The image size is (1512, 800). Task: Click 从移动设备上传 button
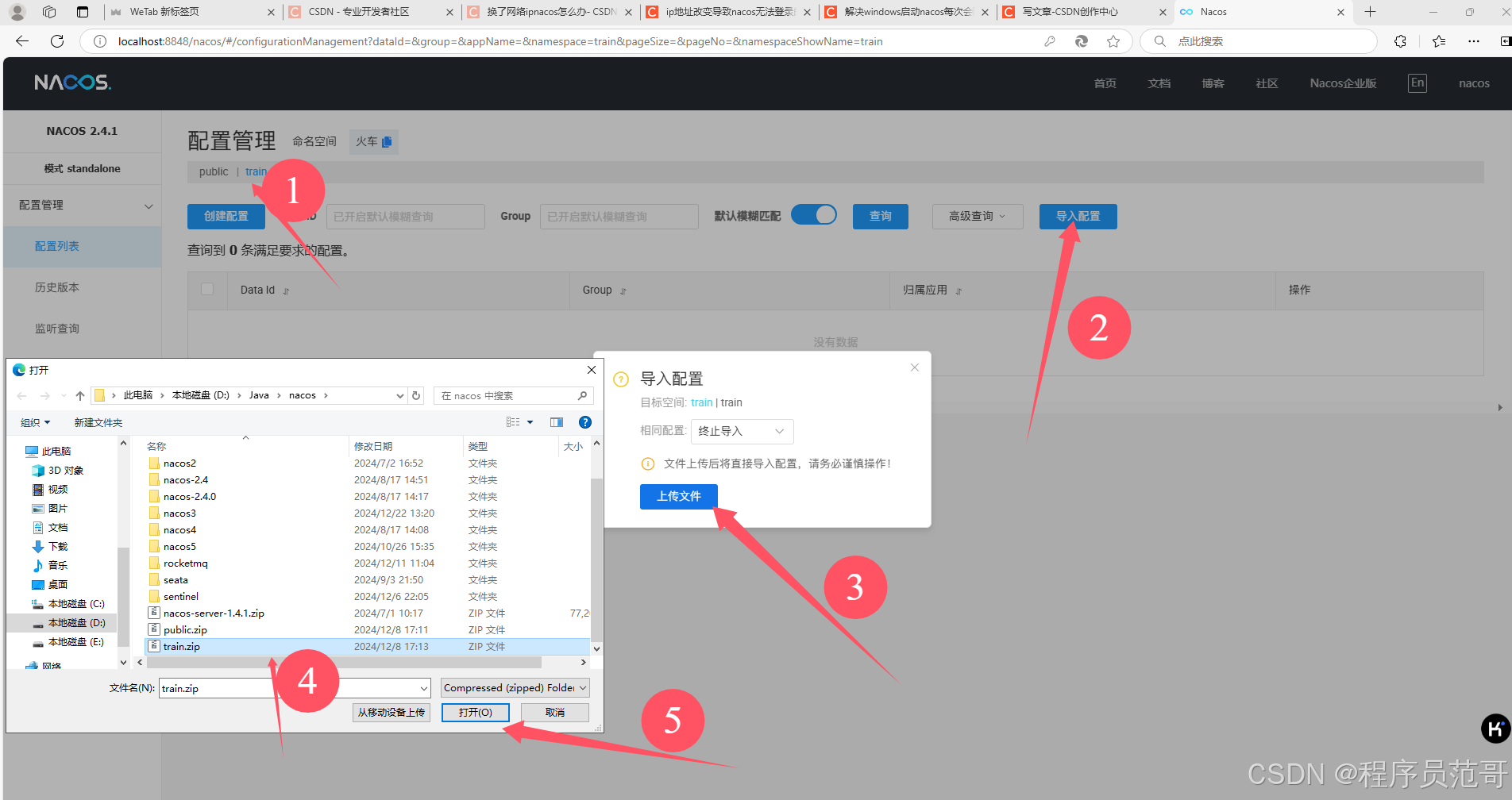(391, 712)
